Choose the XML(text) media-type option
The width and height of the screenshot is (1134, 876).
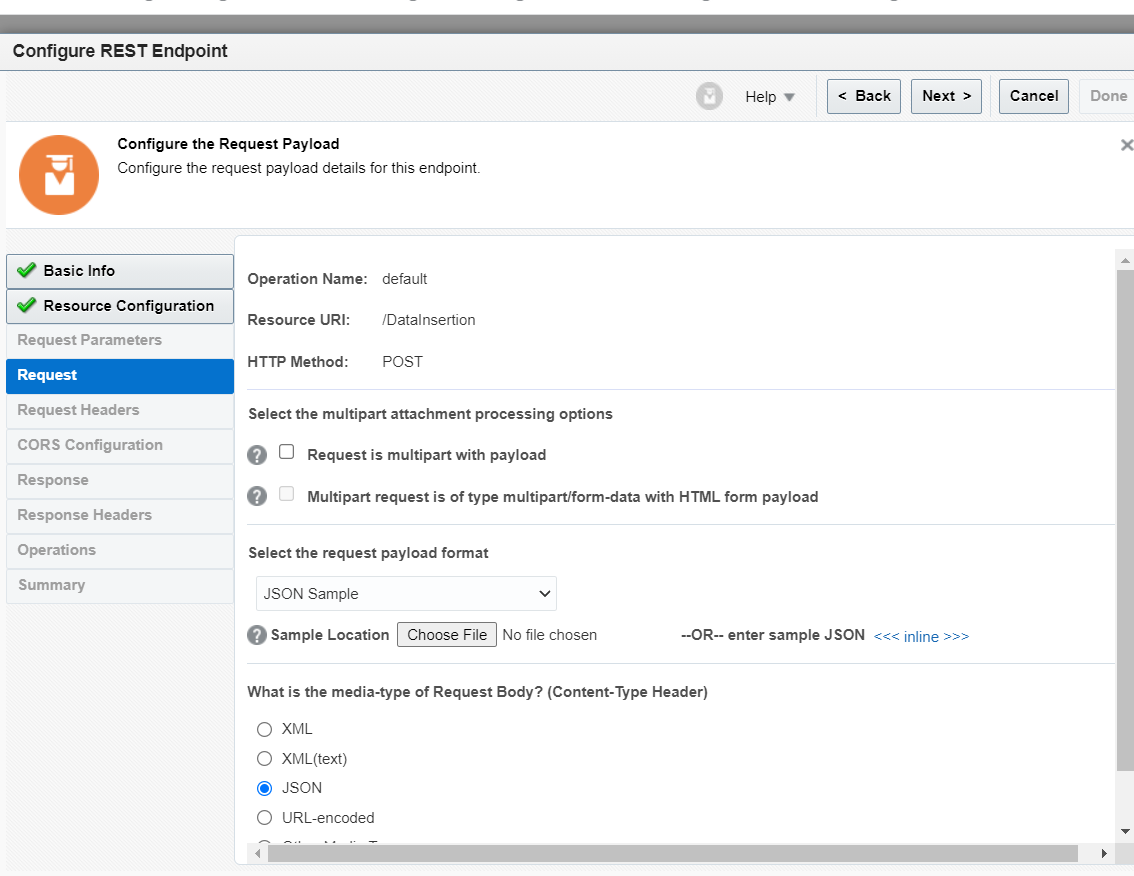tap(265, 759)
